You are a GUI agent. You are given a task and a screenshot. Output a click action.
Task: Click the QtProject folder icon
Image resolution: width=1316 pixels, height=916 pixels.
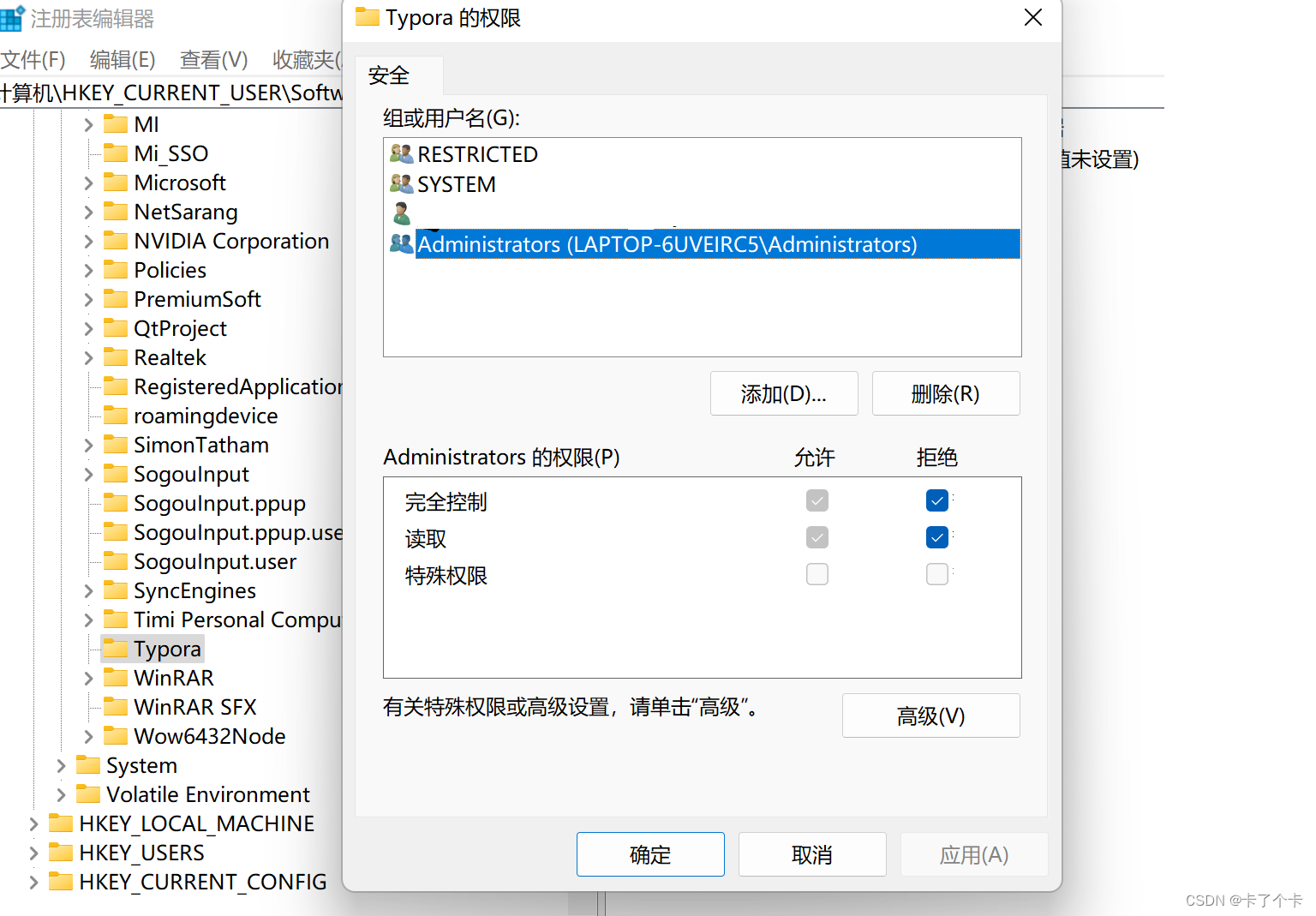[116, 328]
